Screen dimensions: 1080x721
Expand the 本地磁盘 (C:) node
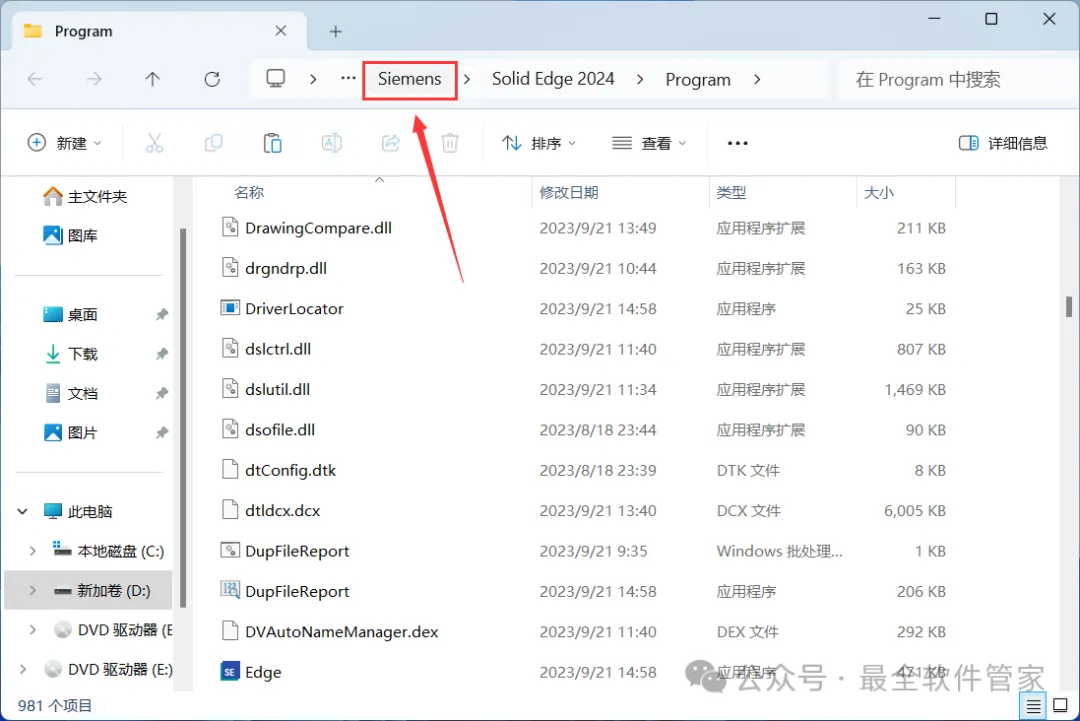click(x=32, y=551)
